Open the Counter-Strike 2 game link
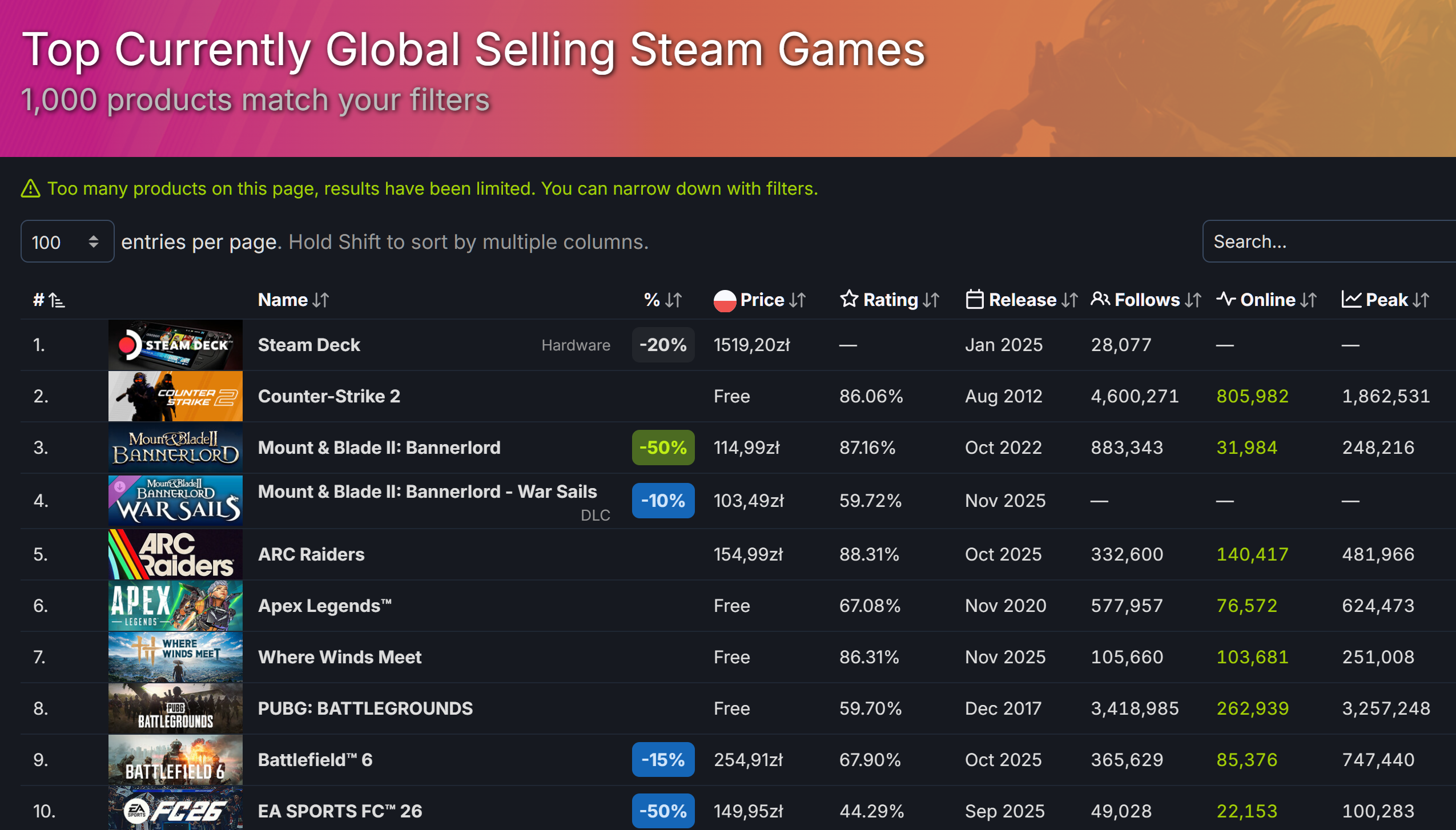The width and height of the screenshot is (1456, 830). tap(329, 396)
